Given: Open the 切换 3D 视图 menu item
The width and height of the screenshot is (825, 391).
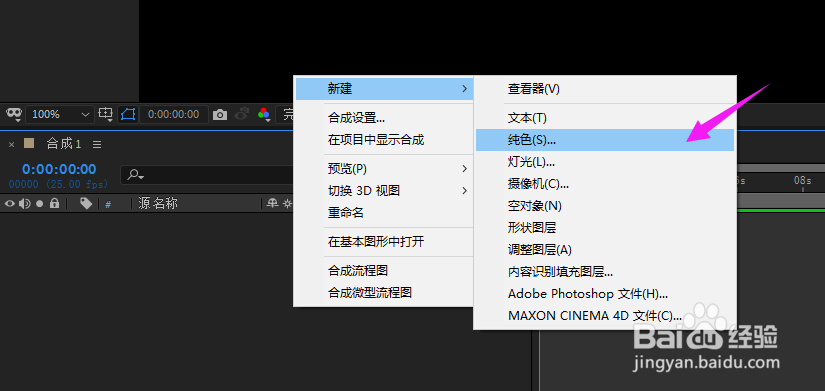Looking at the screenshot, I should point(384,191).
